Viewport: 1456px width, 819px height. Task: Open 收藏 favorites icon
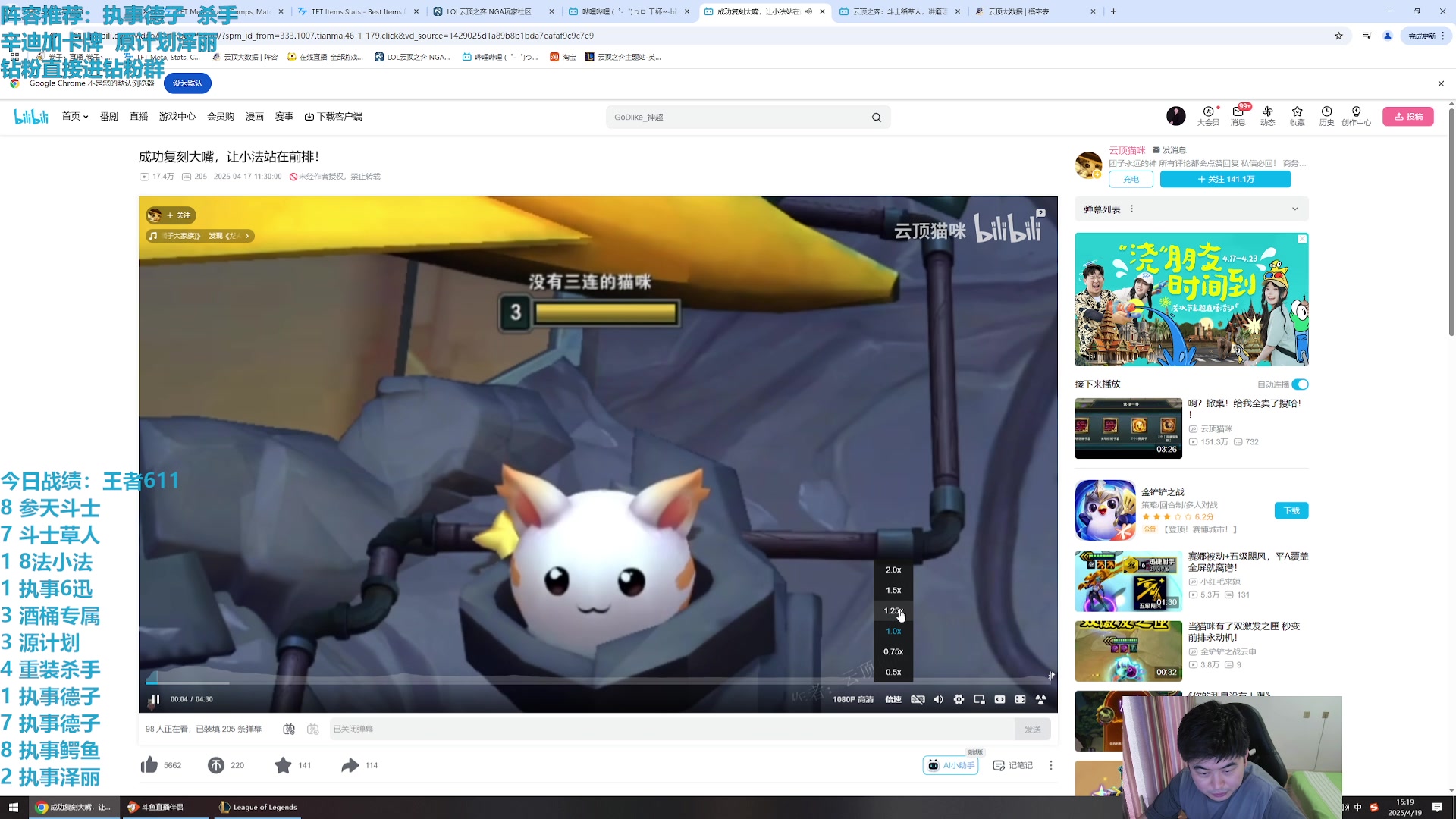pos(1298,116)
